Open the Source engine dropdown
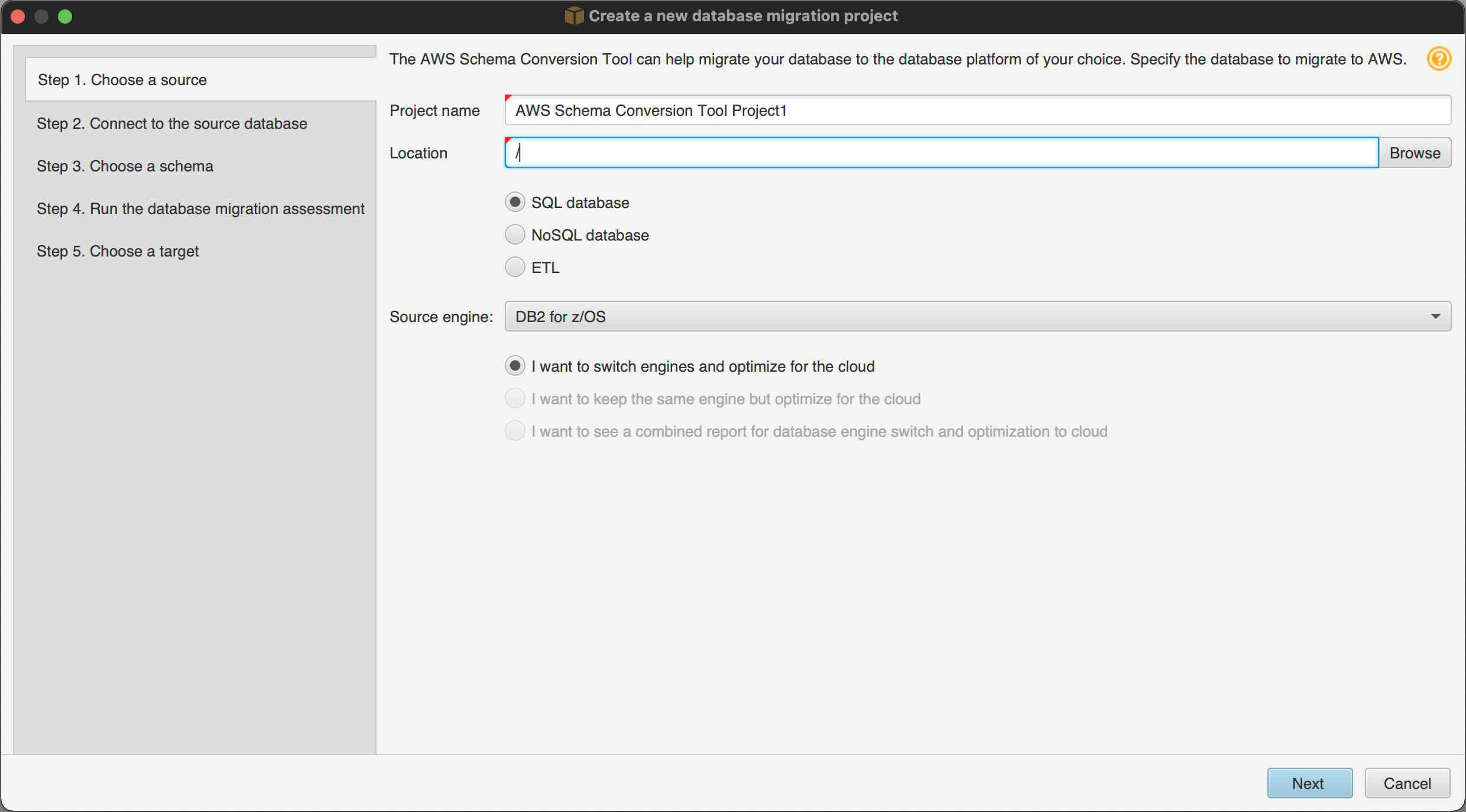 pyautogui.click(x=969, y=317)
